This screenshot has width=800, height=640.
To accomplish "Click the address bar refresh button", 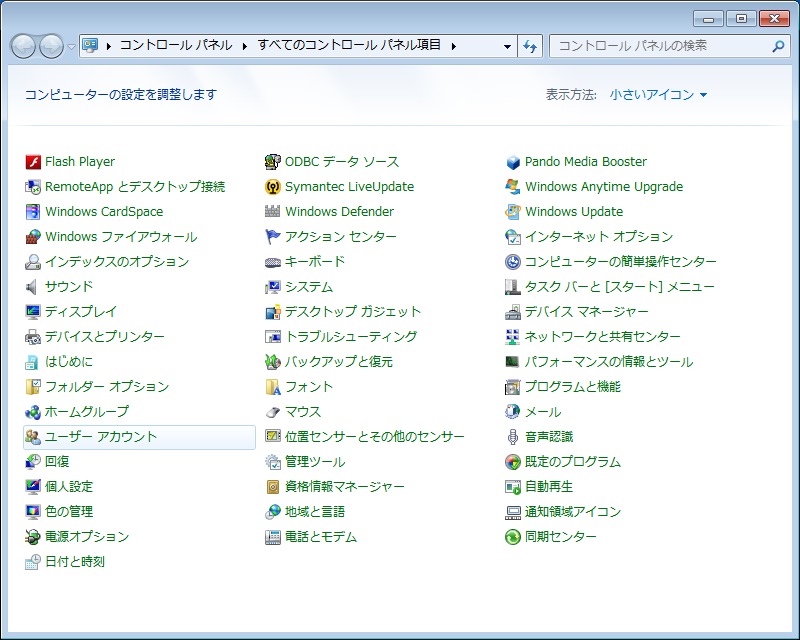I will [530, 46].
